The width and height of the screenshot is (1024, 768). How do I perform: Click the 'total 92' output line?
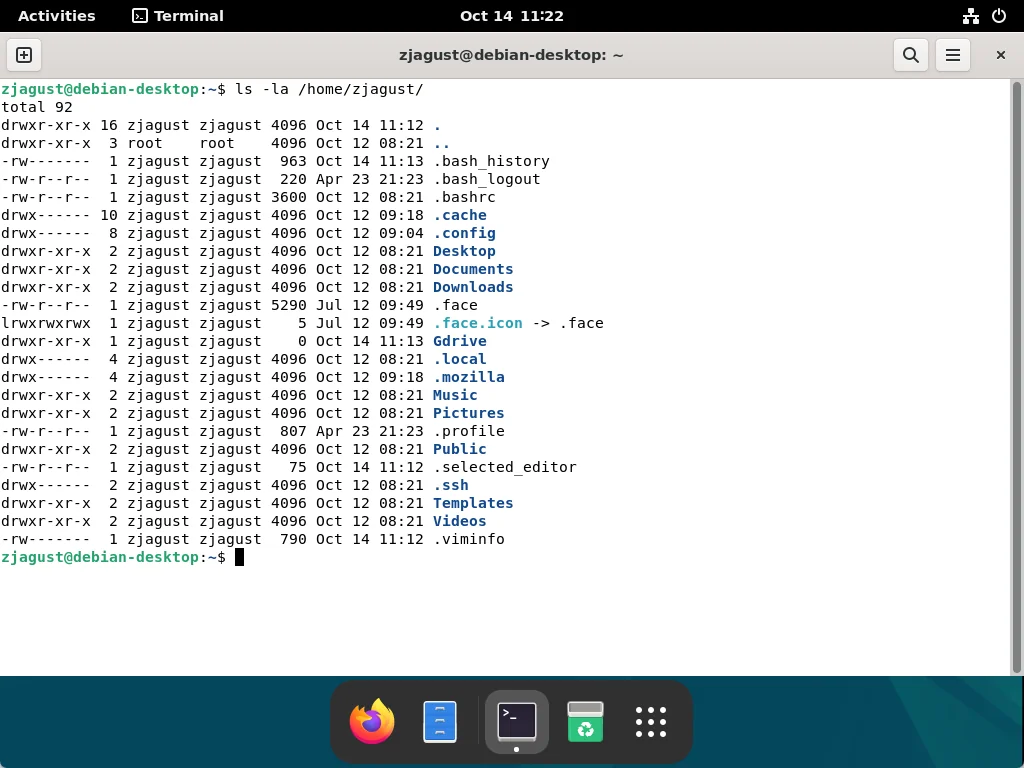click(x=37, y=107)
